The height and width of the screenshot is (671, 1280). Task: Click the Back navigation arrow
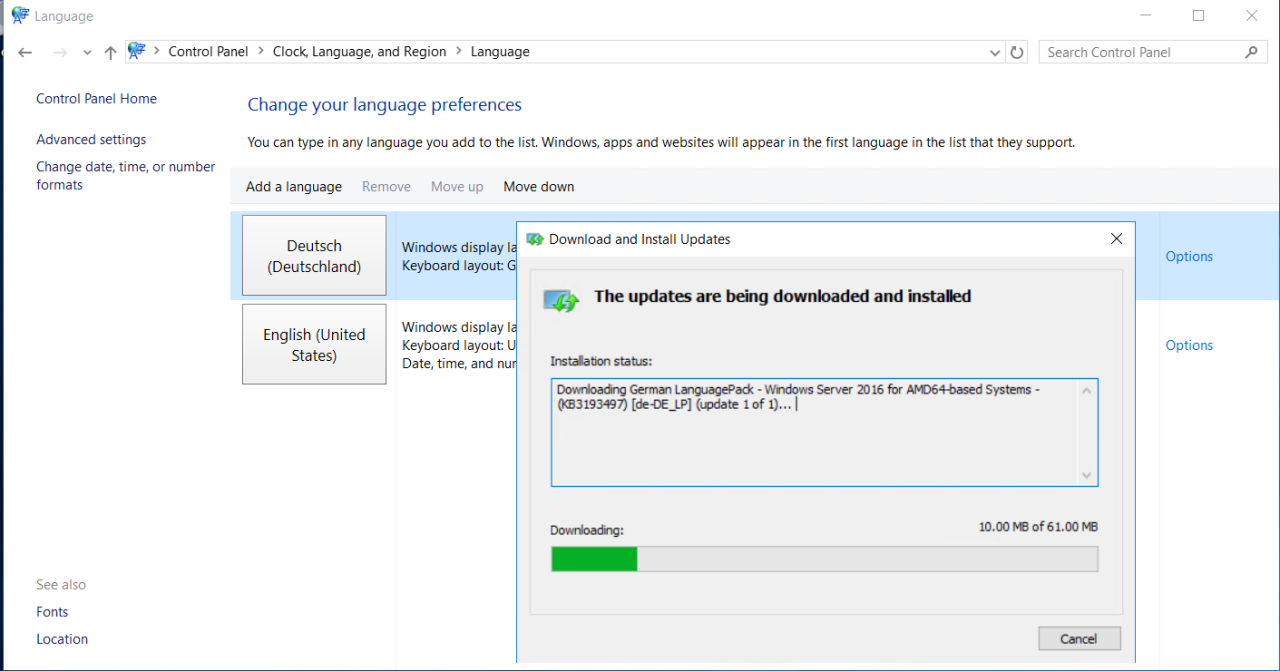click(25, 52)
